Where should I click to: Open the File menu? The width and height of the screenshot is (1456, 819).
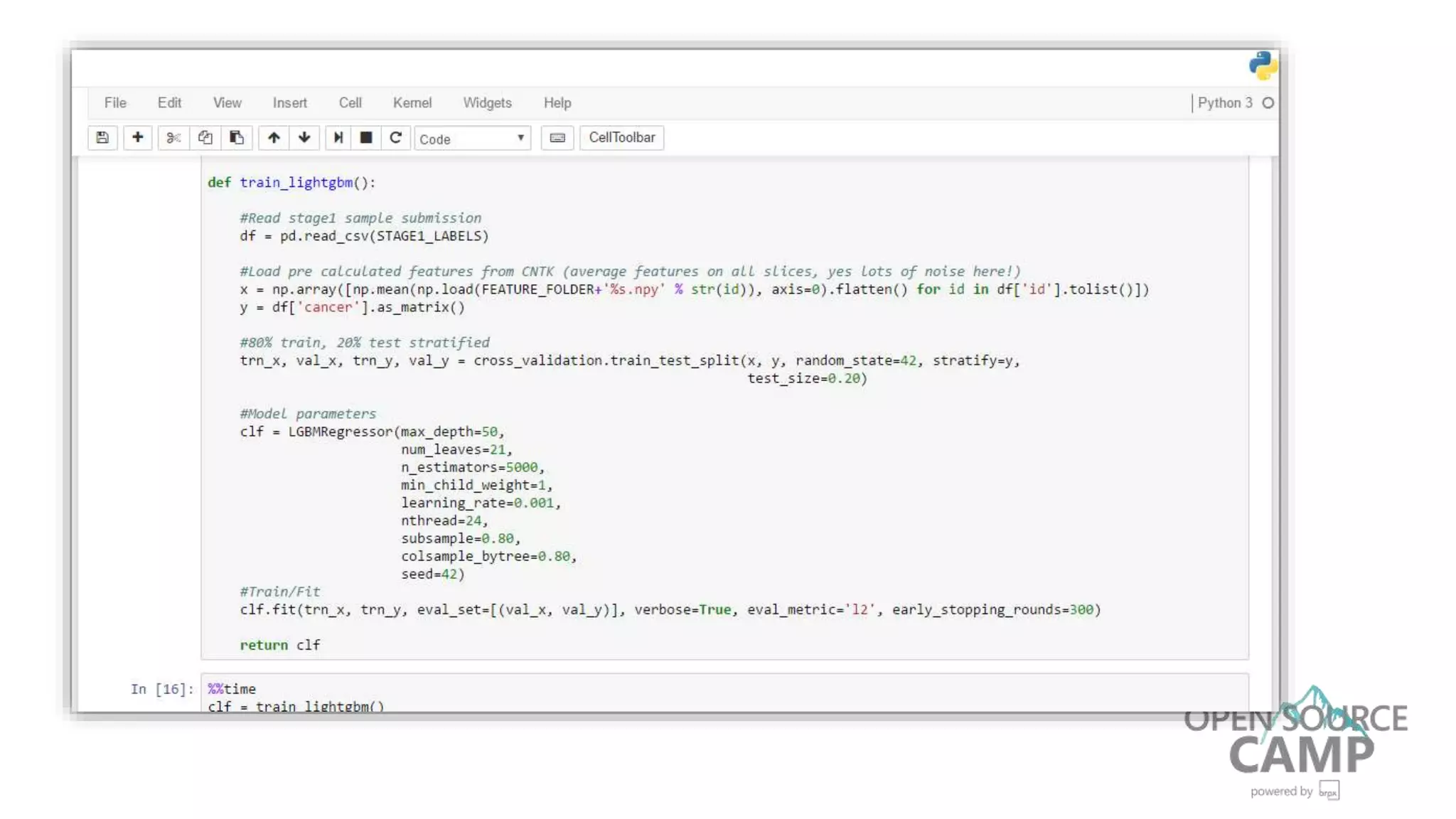coord(115,103)
